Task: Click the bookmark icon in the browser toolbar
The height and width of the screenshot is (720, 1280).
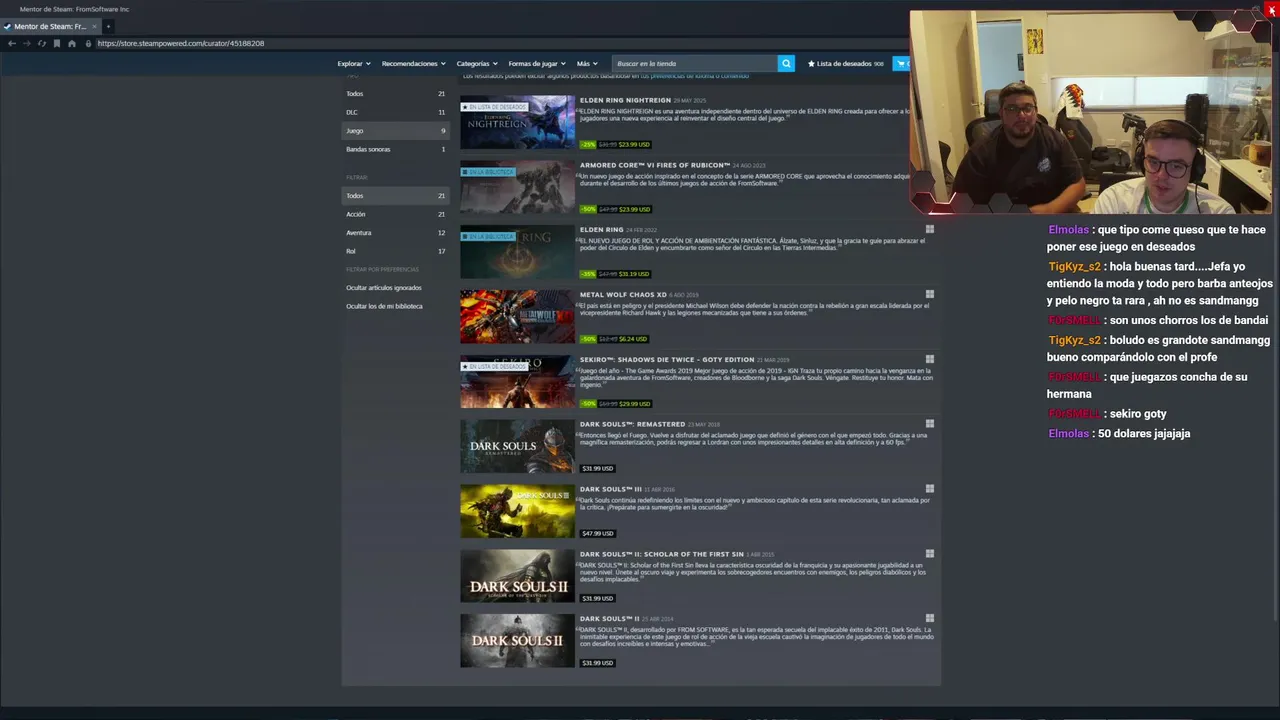Action: point(57,43)
